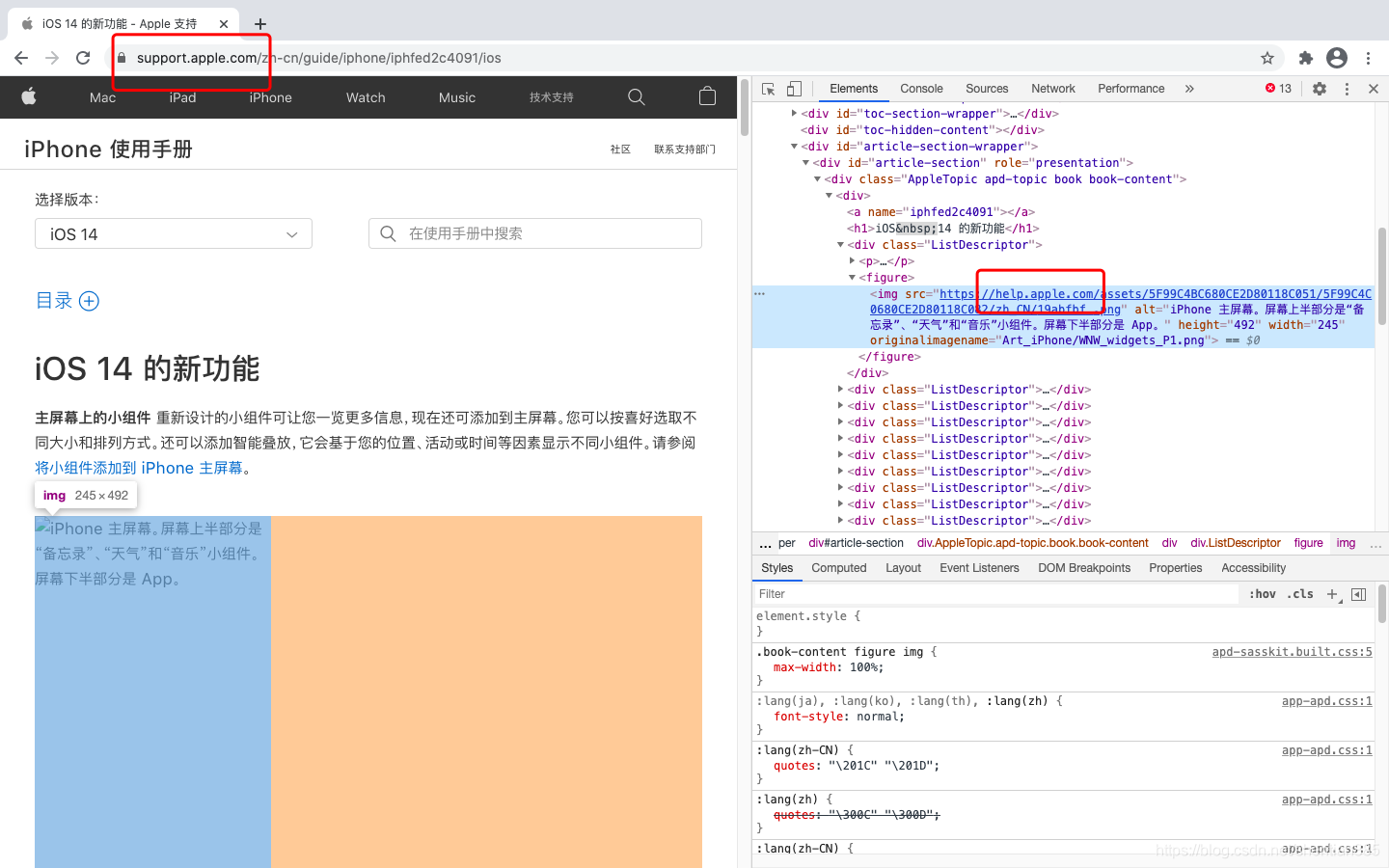The width and height of the screenshot is (1389, 868).
Task: Select figure in the DOM breadcrumb
Action: click(x=1309, y=543)
